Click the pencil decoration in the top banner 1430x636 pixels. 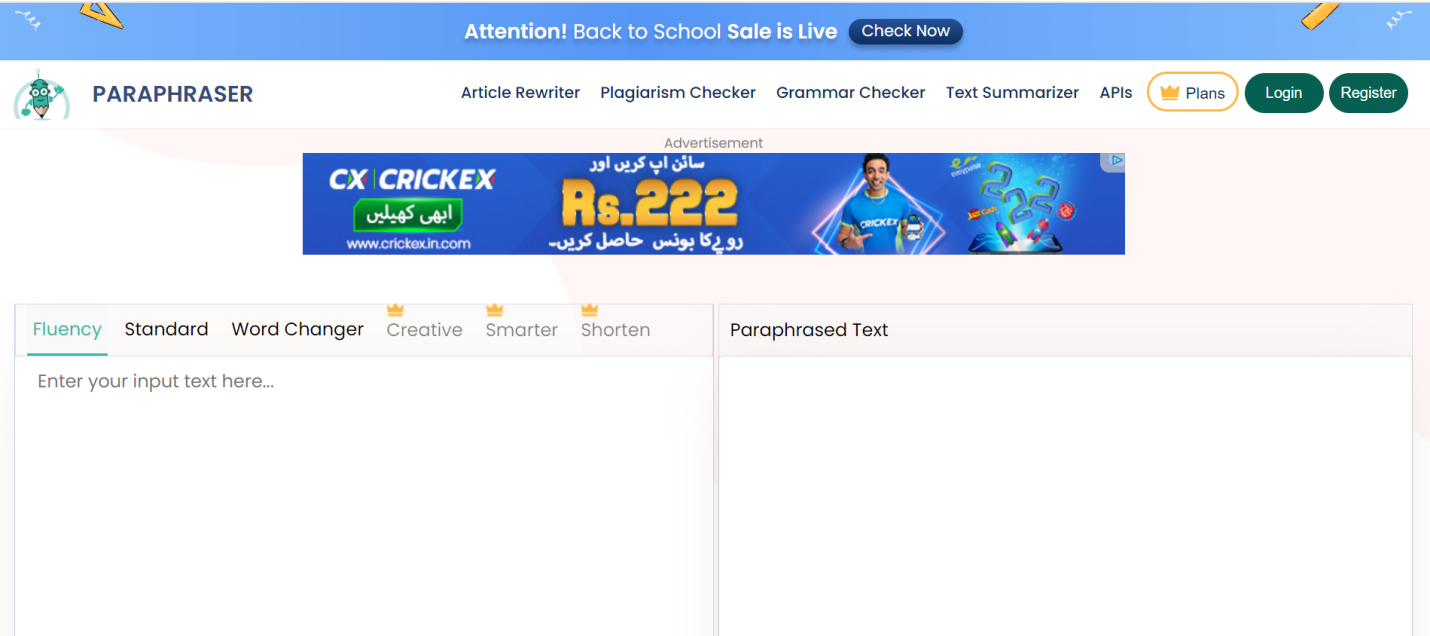[1321, 16]
